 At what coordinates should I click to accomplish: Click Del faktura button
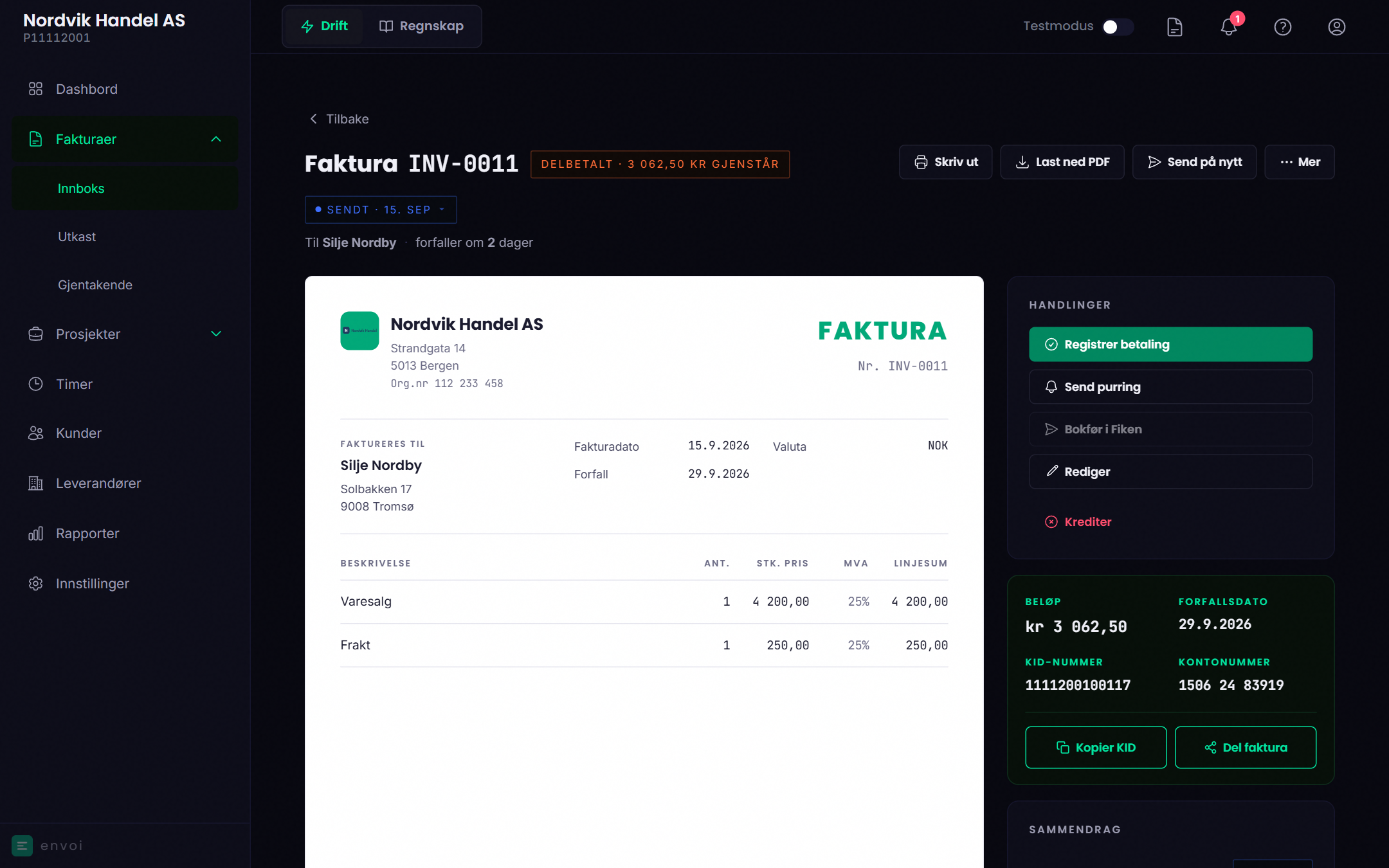[1246, 748]
